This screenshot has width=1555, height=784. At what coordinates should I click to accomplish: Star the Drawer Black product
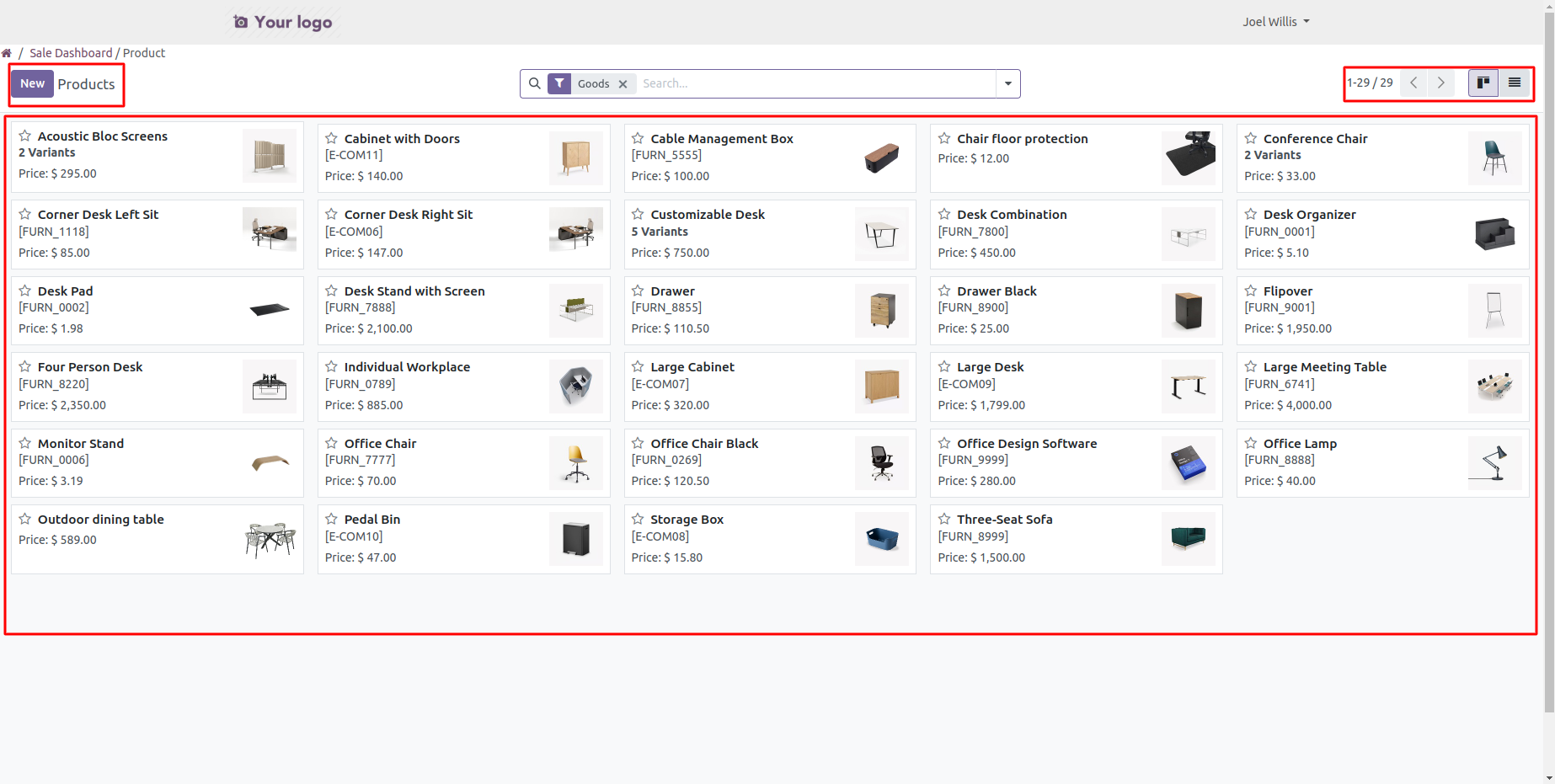(944, 291)
